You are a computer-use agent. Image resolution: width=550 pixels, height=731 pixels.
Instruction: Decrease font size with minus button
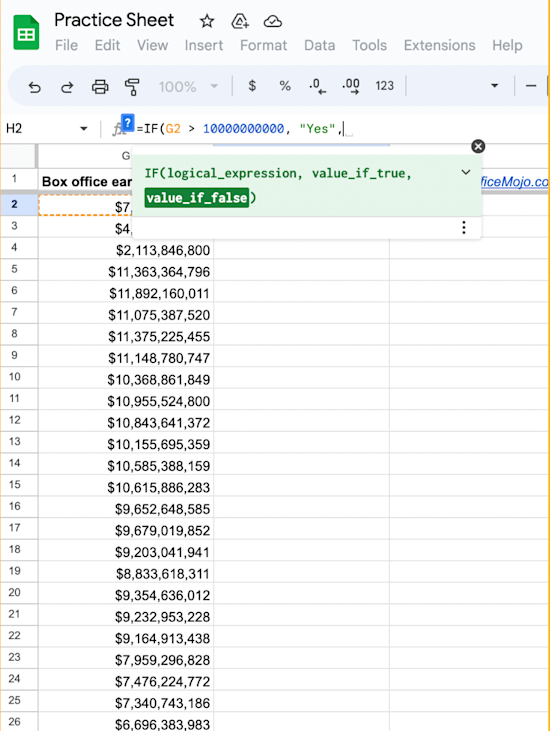point(531,86)
